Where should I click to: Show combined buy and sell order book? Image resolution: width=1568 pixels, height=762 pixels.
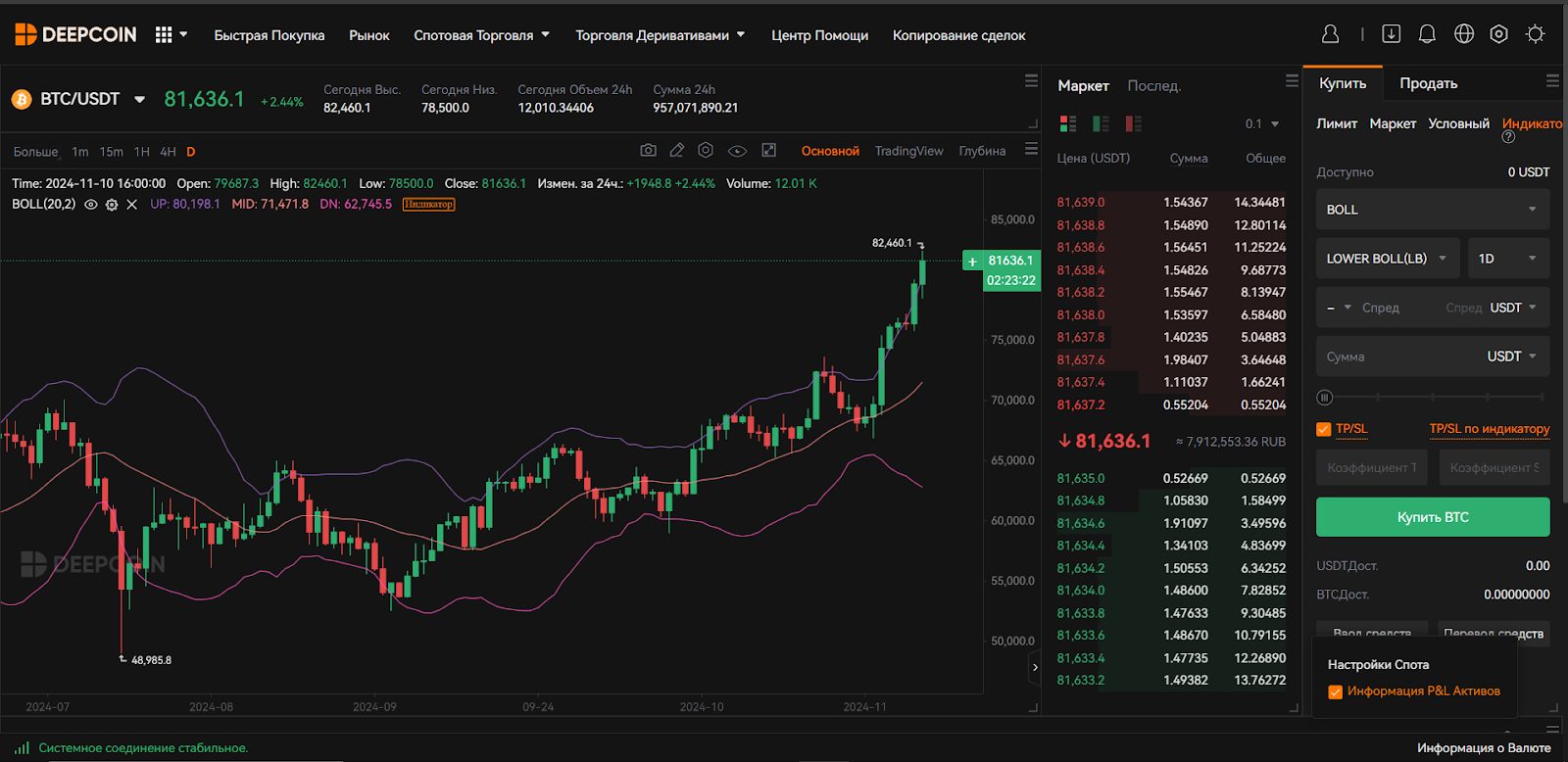pos(1068,123)
